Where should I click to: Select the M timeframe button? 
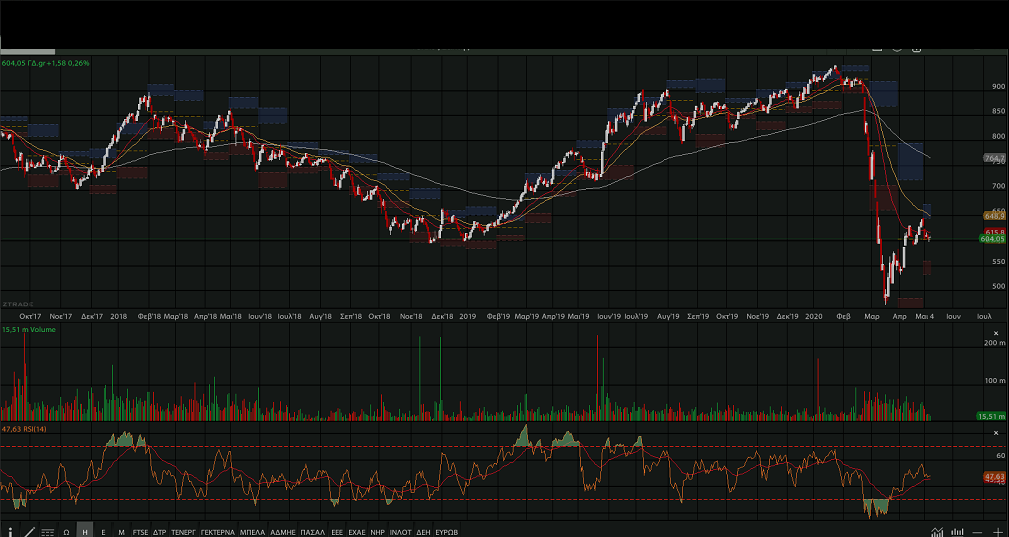(x=121, y=532)
